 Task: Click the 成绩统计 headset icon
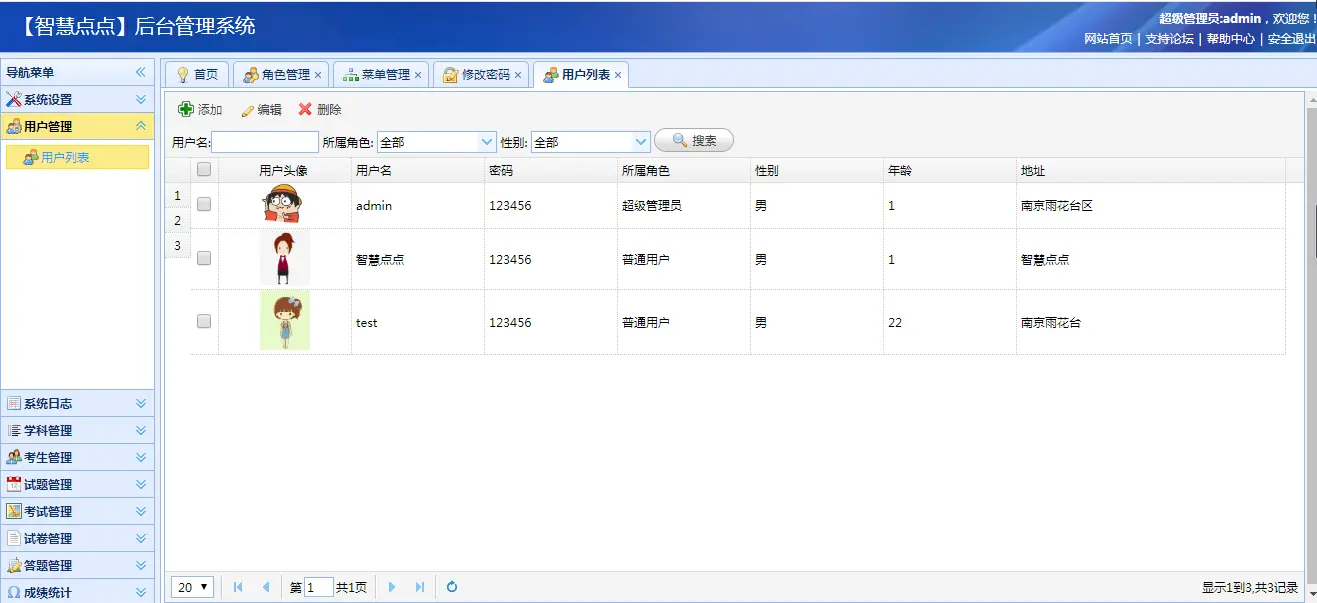click(x=14, y=592)
